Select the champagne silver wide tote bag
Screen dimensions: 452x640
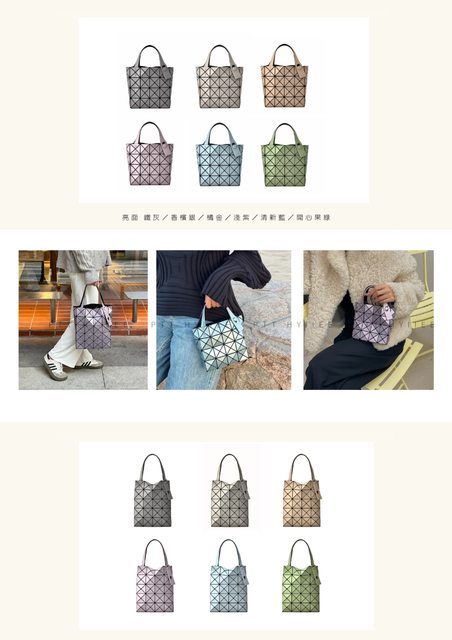(x=219, y=76)
